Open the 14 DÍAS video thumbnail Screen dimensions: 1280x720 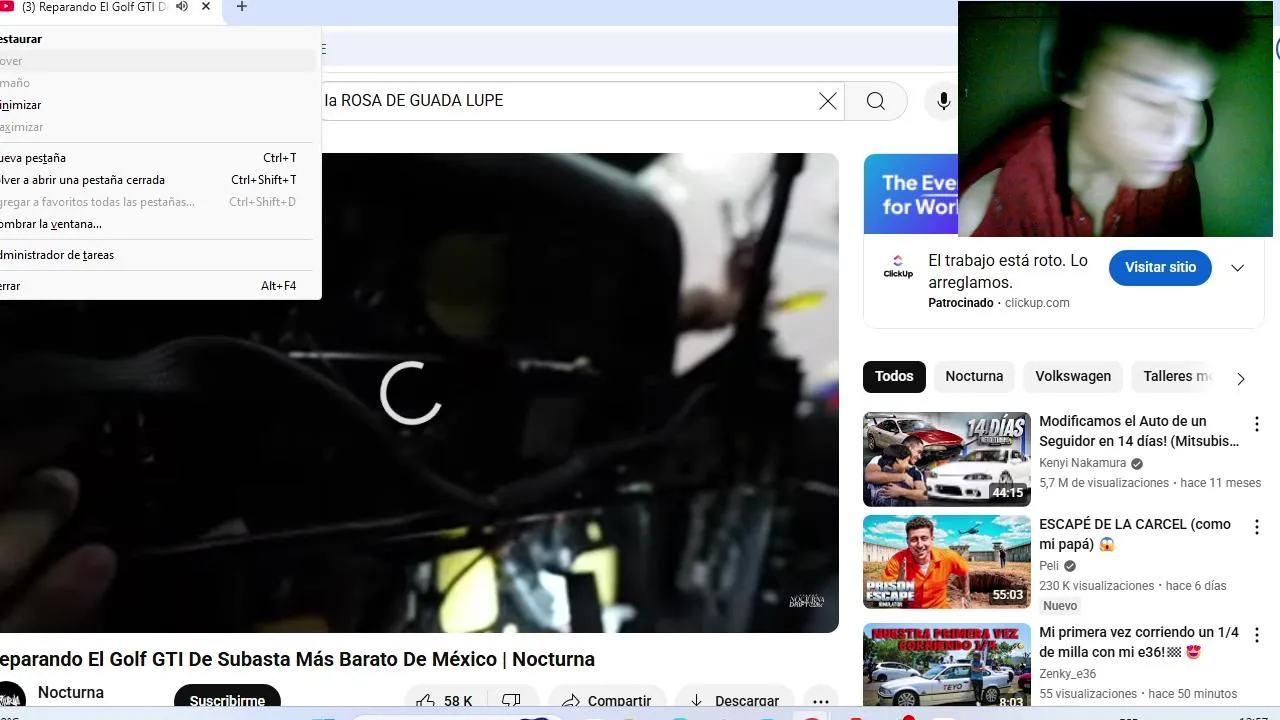[x=947, y=459]
